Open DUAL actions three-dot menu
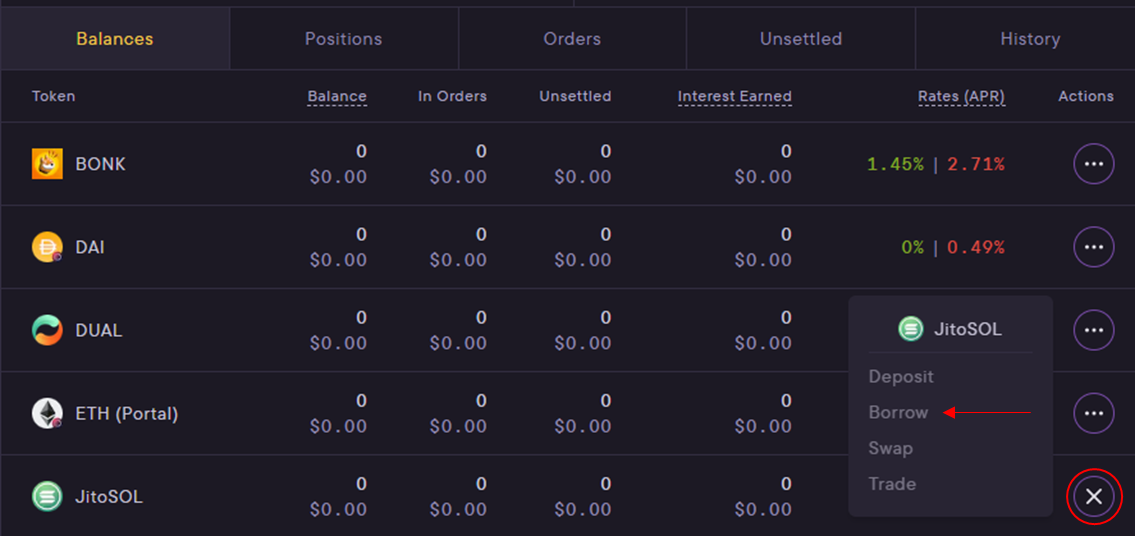This screenshot has height=536, width=1135. pyautogui.click(x=1093, y=330)
